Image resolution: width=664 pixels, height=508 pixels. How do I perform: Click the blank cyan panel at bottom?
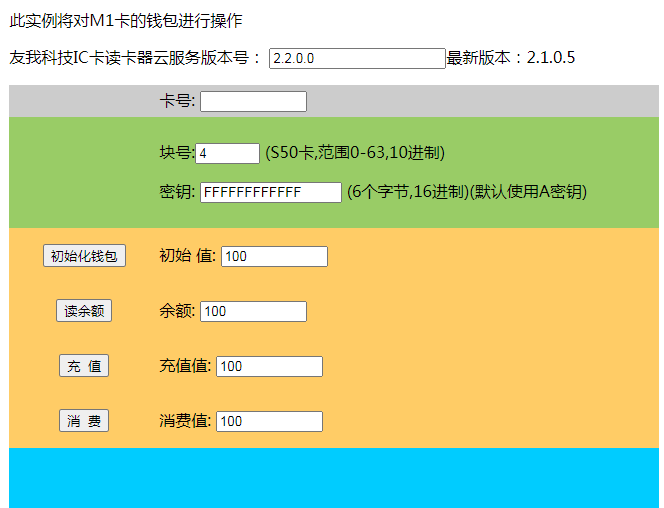click(333, 477)
